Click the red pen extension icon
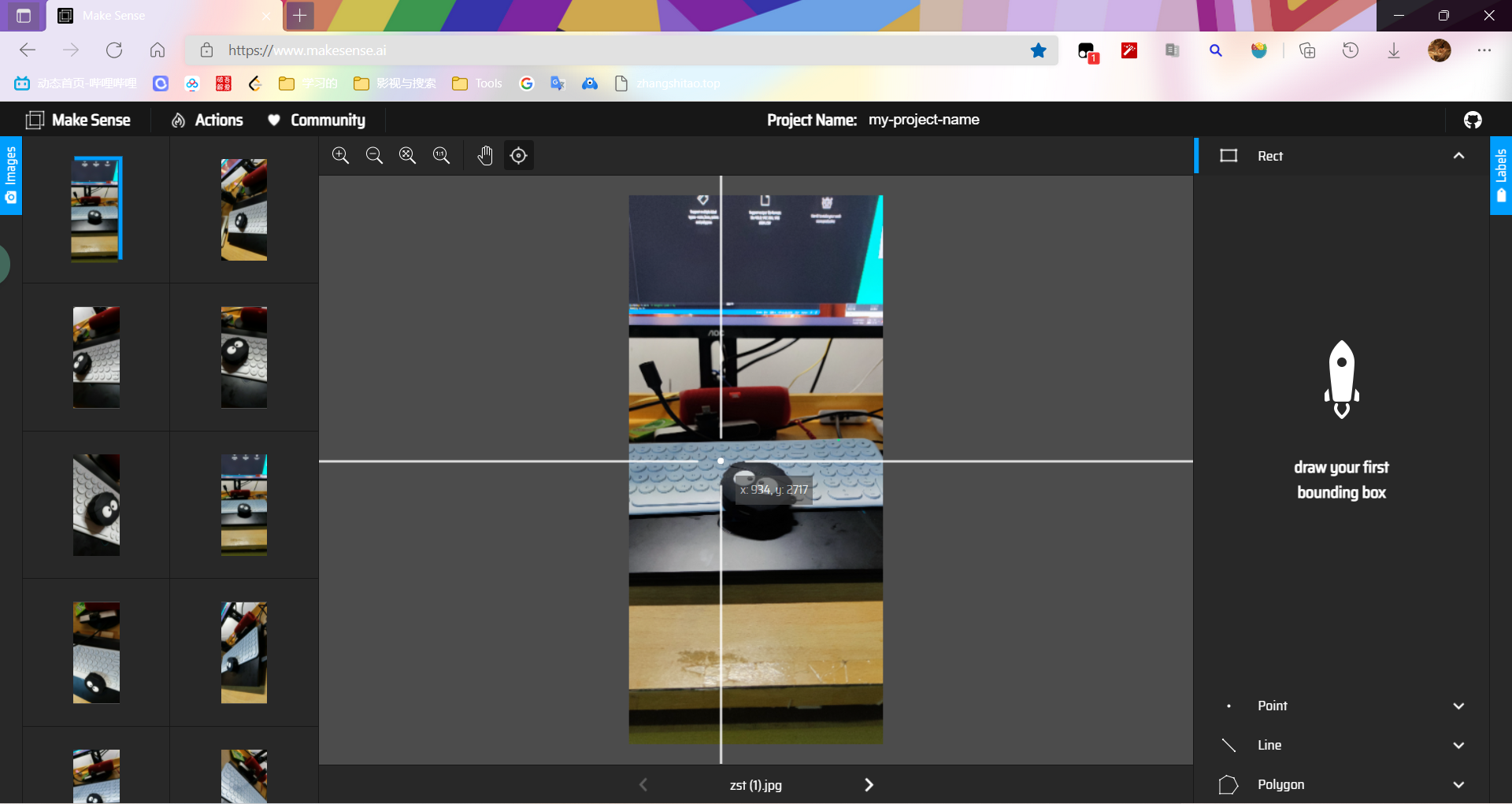 (1129, 50)
